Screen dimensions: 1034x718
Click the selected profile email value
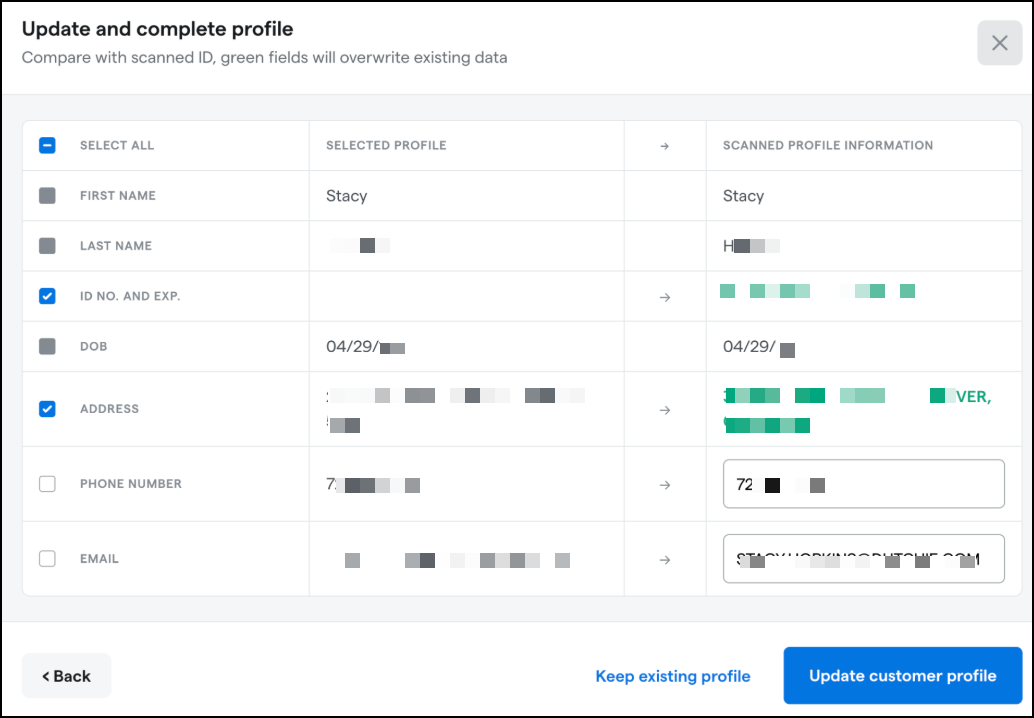tap(457, 560)
